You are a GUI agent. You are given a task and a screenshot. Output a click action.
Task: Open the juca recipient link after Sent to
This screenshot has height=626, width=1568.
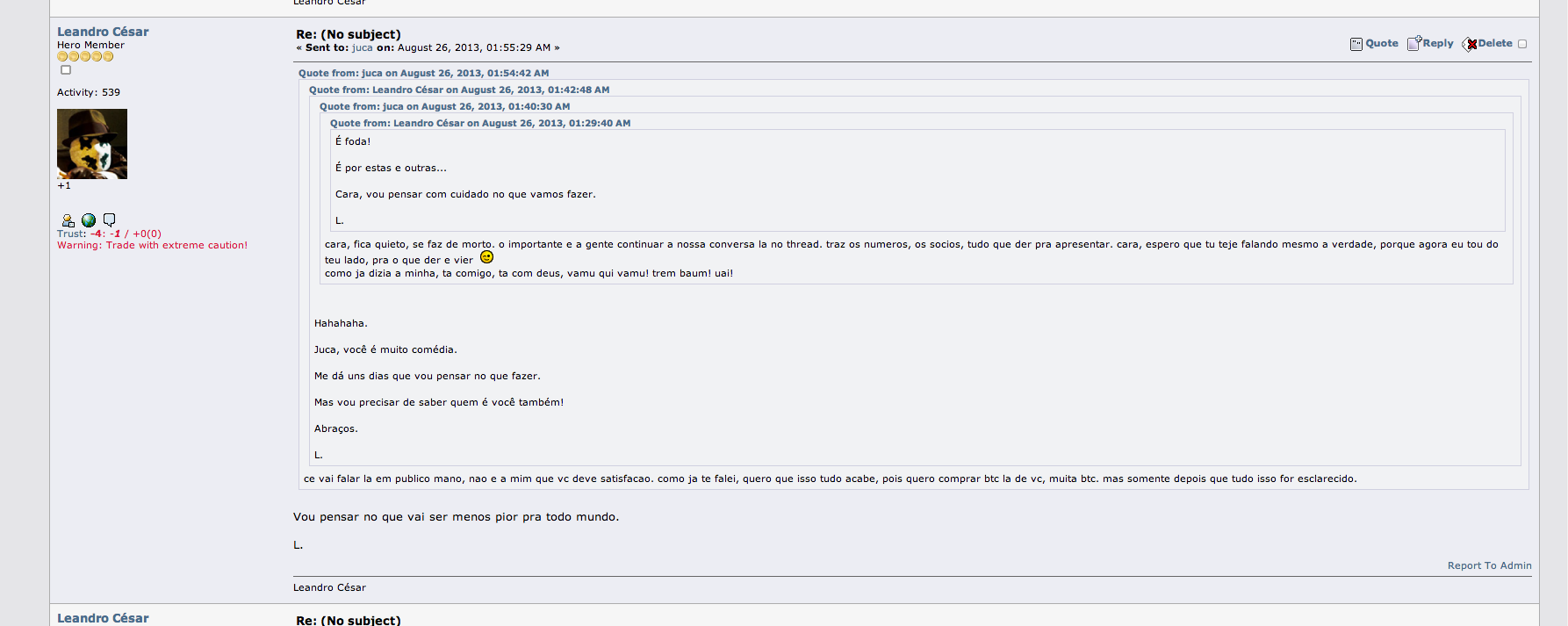363,47
